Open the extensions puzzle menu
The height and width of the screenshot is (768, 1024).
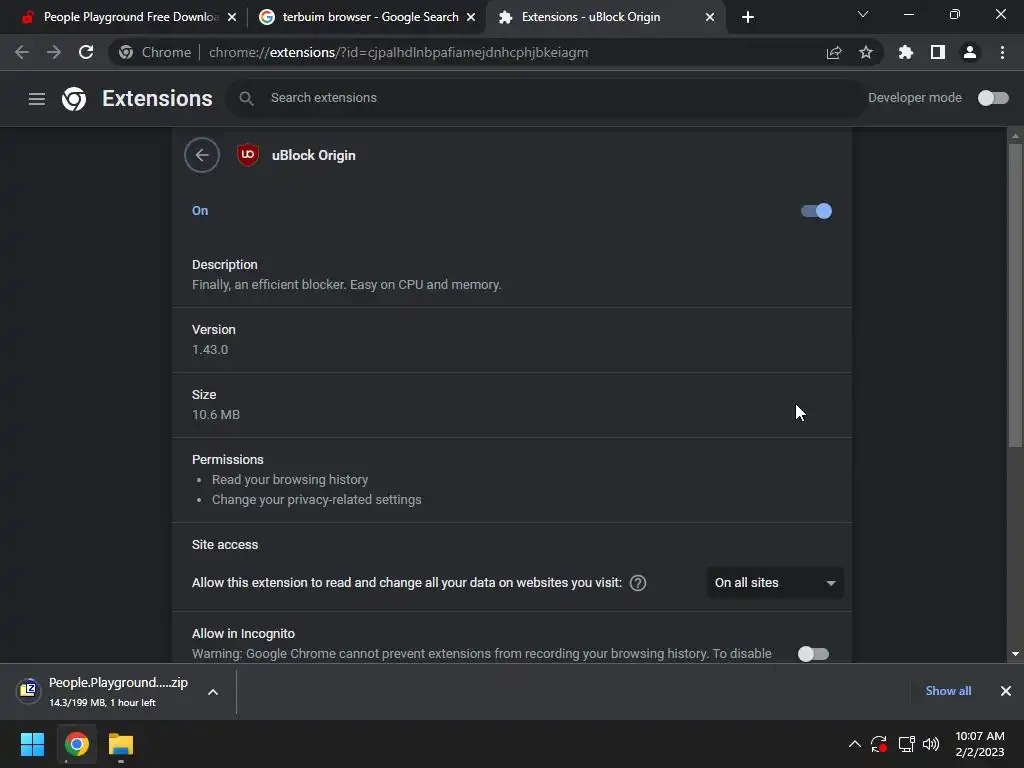pos(906,52)
